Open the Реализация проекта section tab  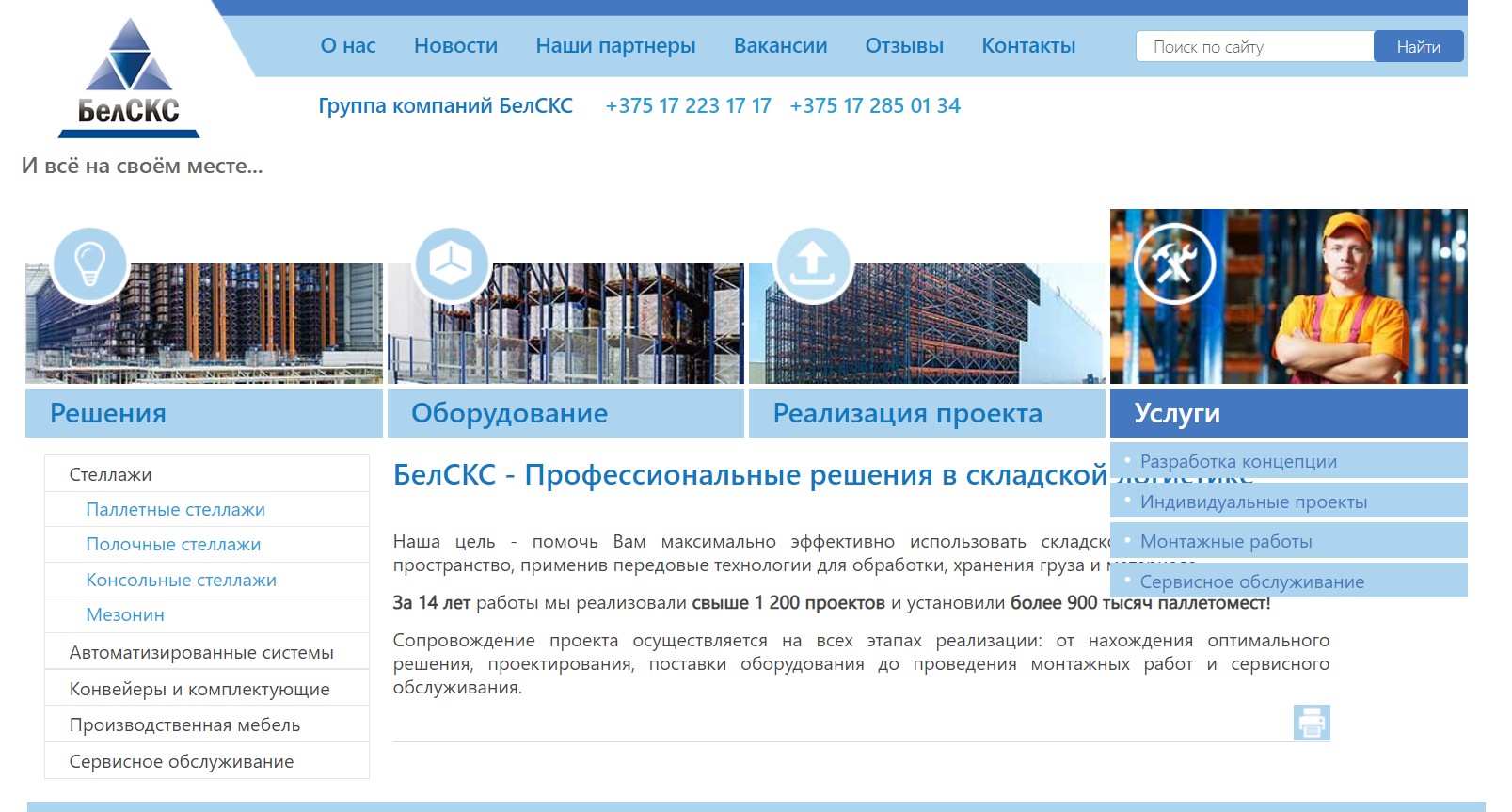927,413
